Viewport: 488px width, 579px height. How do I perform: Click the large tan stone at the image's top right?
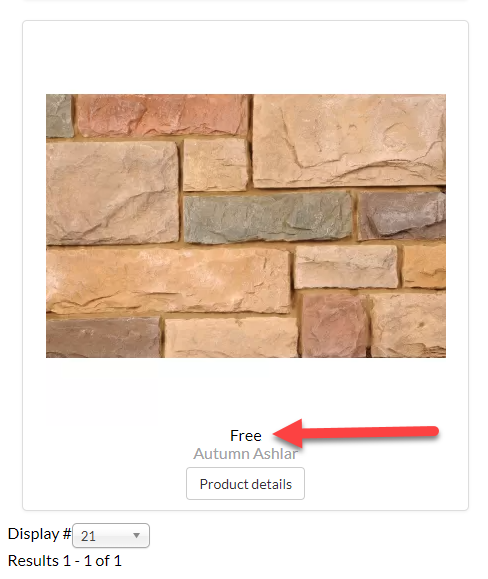349,140
